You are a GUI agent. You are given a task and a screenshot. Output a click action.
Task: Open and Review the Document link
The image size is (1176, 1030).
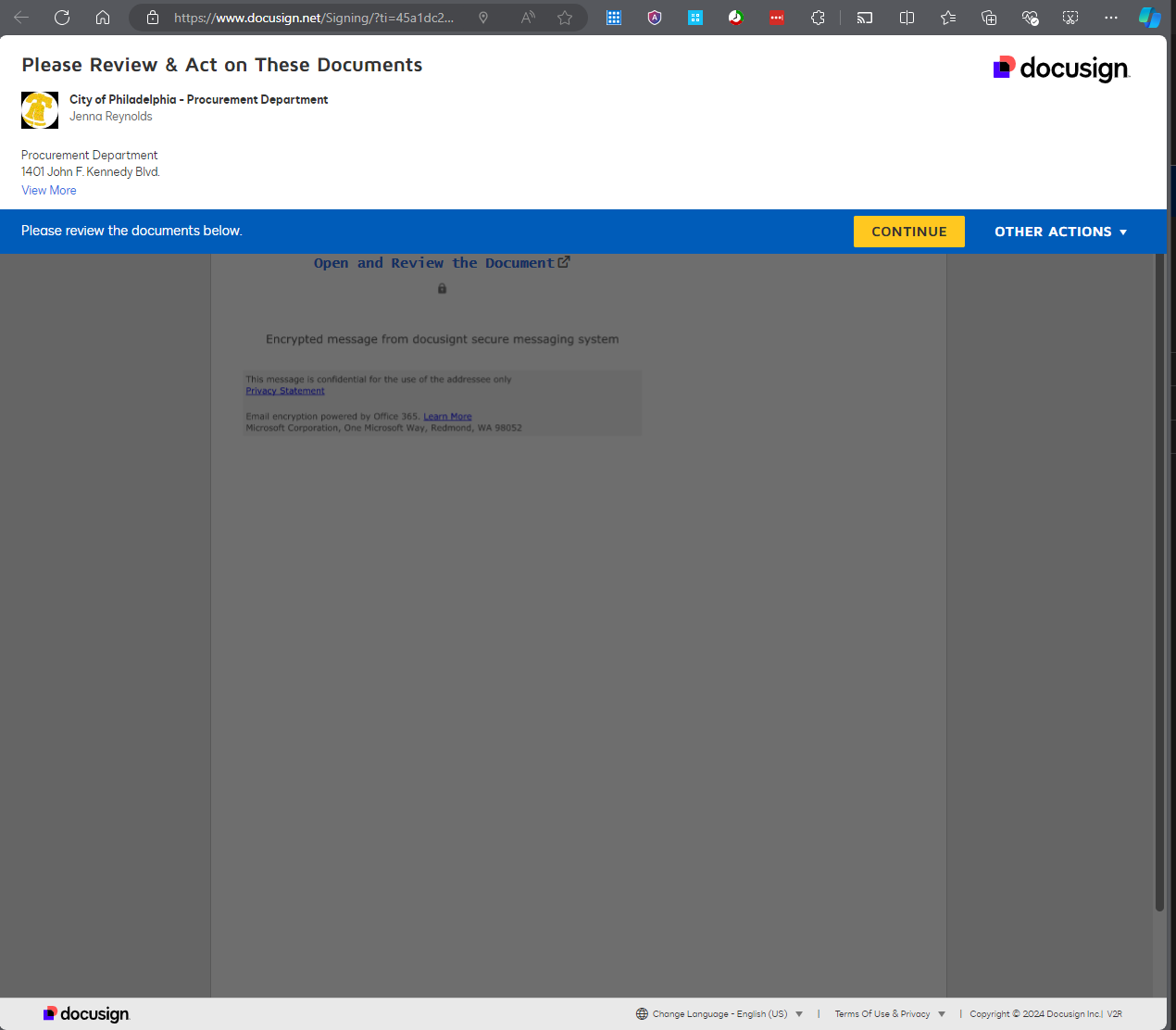[435, 262]
